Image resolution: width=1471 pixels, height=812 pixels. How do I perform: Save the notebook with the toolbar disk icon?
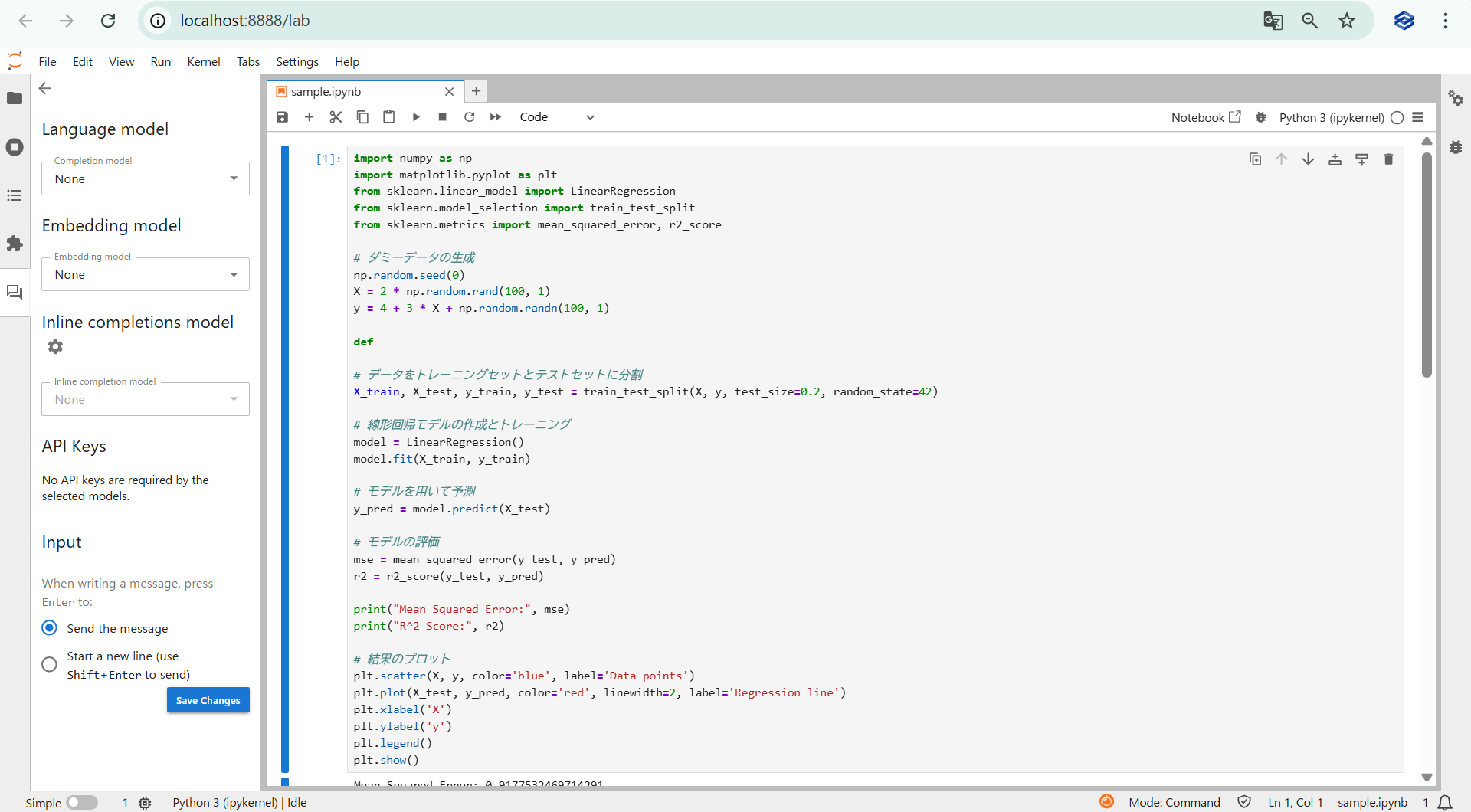283,117
